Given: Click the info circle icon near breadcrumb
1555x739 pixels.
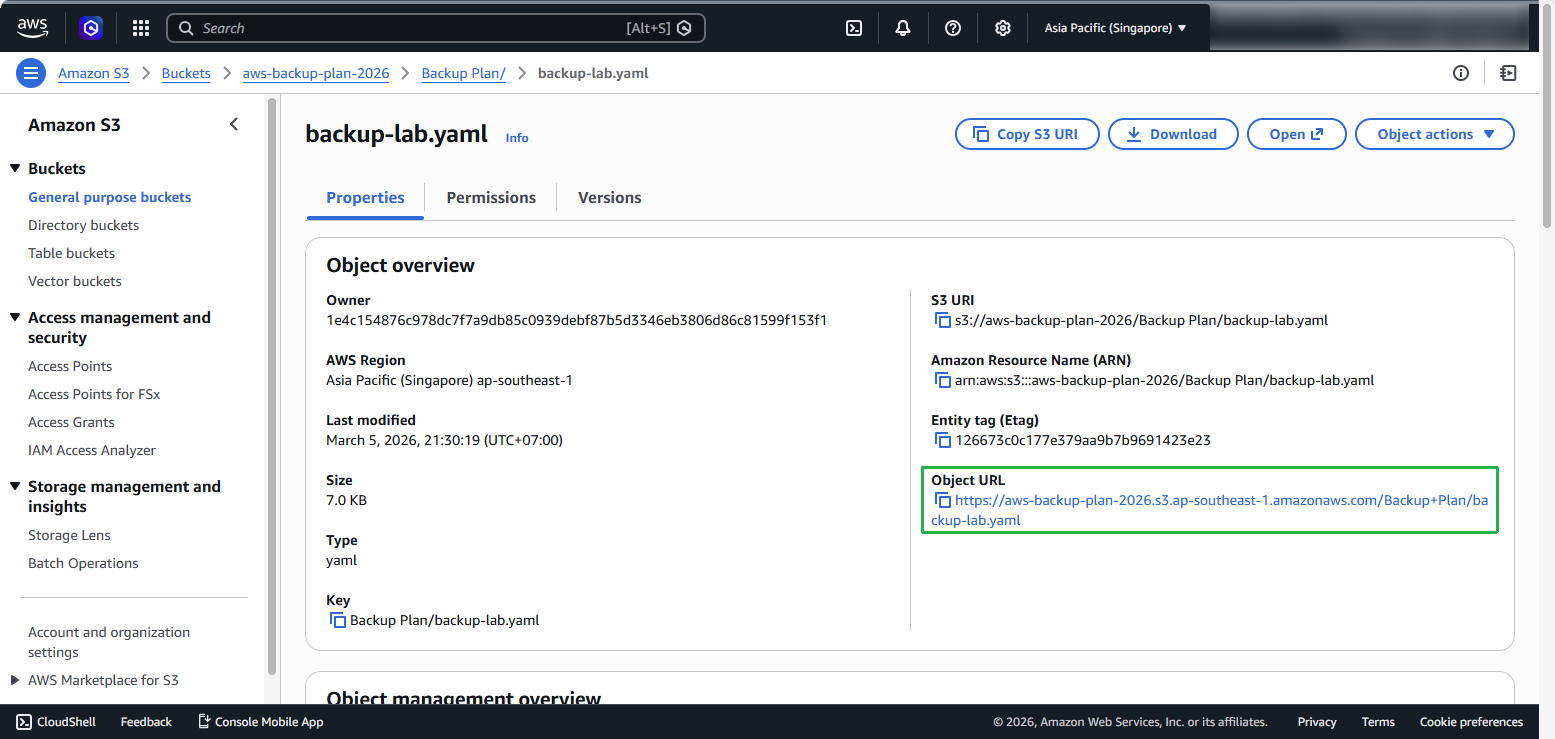Looking at the screenshot, I should tap(1461, 73).
